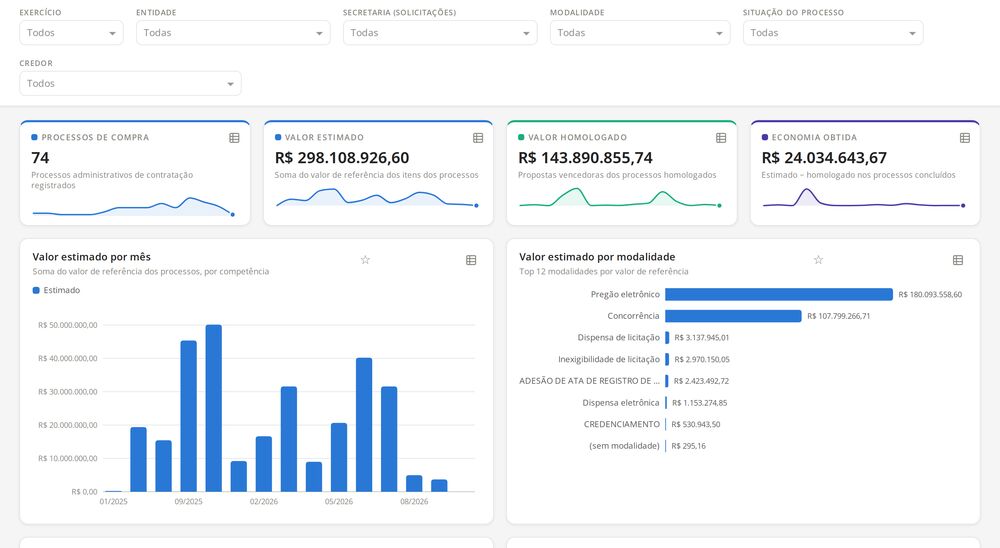Screen dimensions: 1000x548
Task: Expand the Secretaria (Solicitações) filter
Action: coord(440,33)
